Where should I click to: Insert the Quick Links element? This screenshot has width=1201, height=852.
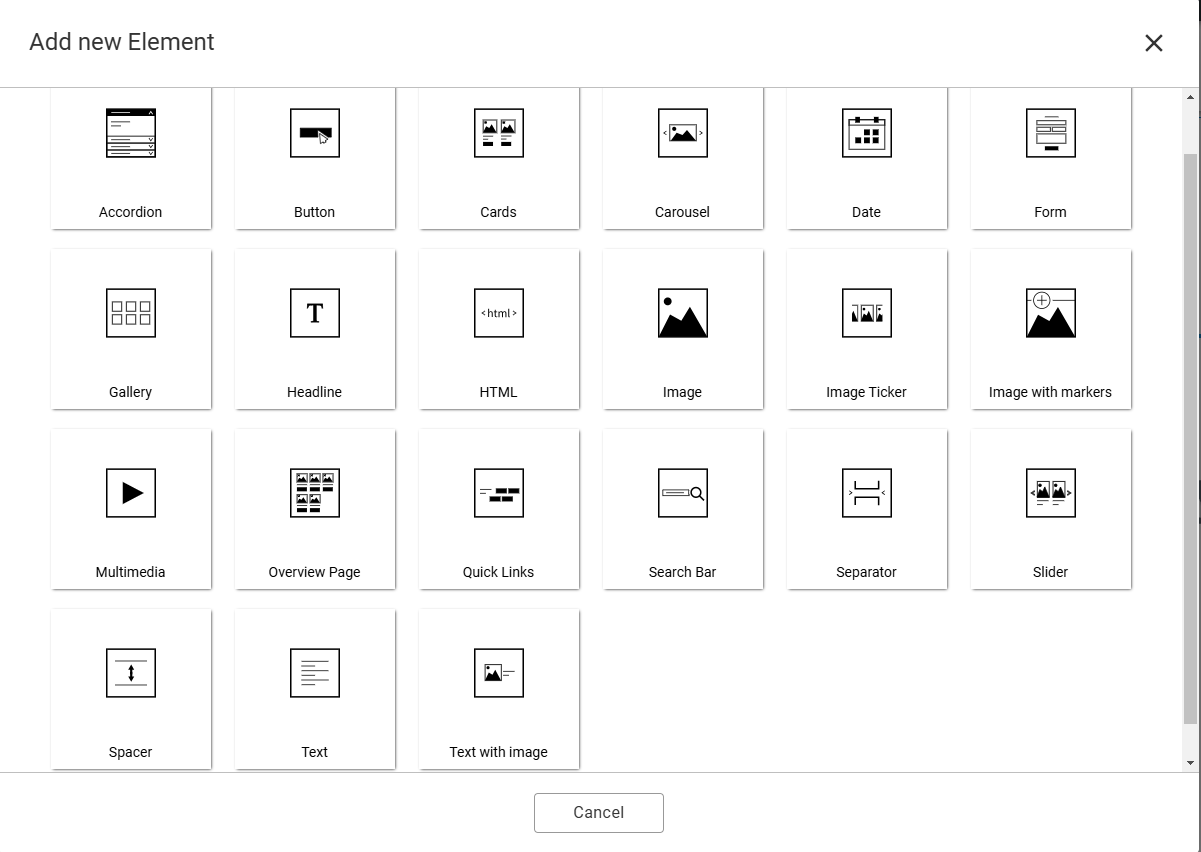click(499, 509)
